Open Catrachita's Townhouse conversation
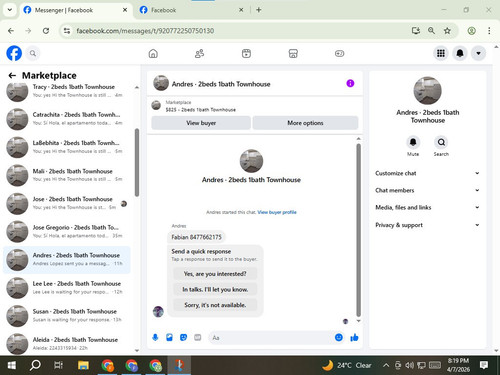The image size is (500, 375). click(67, 119)
